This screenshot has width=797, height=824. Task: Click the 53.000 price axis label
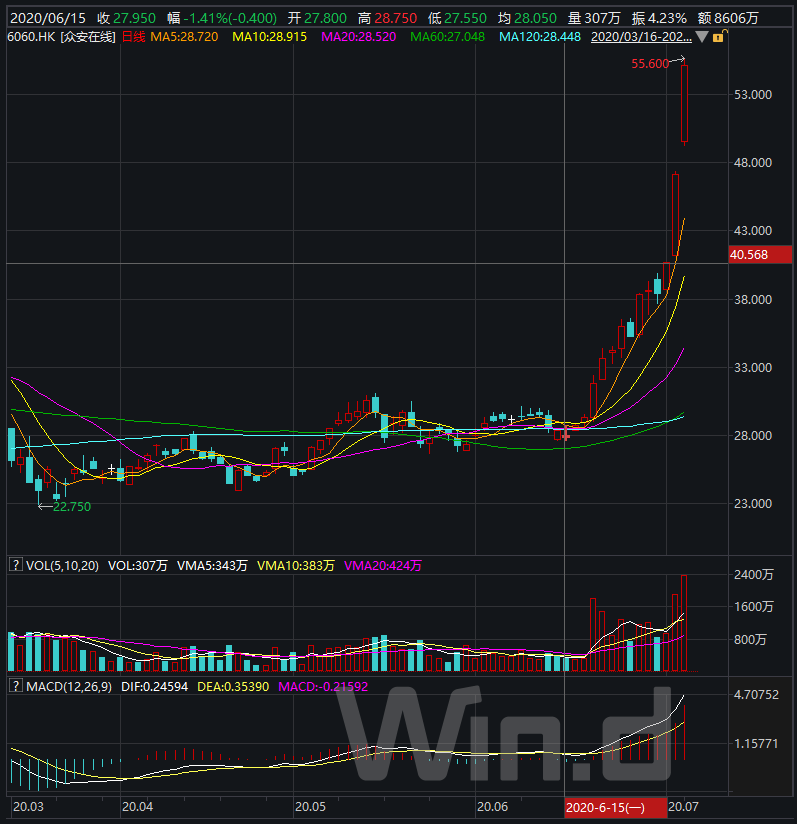753,95
